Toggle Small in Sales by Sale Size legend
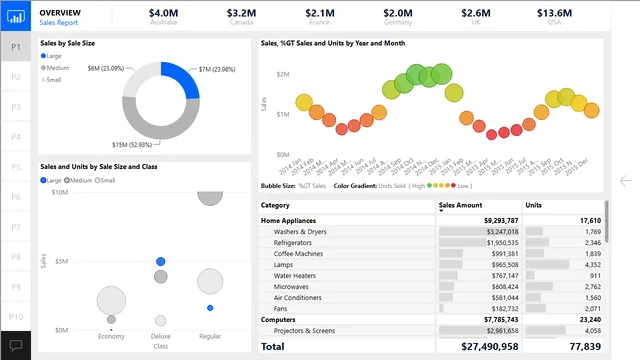This screenshot has width=640, height=360. [51, 80]
